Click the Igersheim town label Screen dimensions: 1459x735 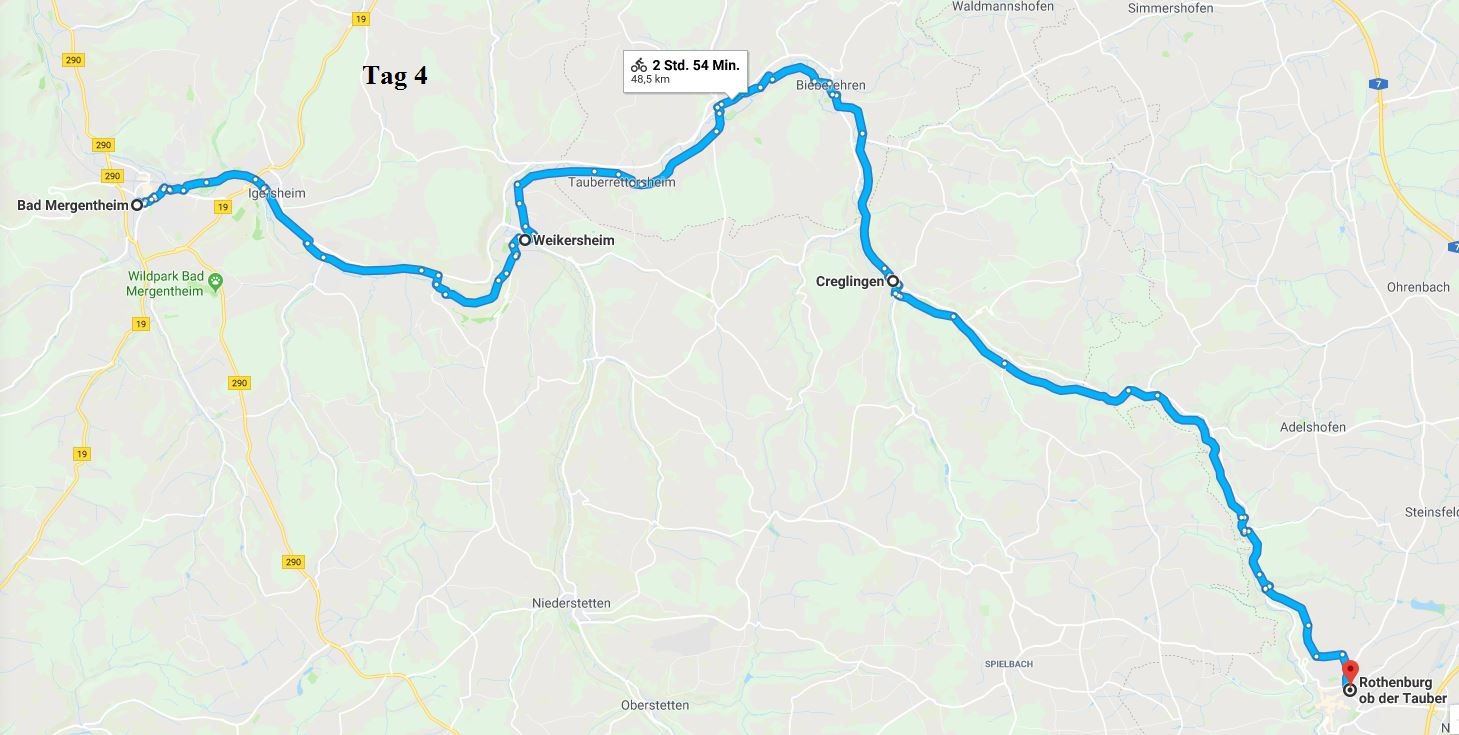click(276, 193)
